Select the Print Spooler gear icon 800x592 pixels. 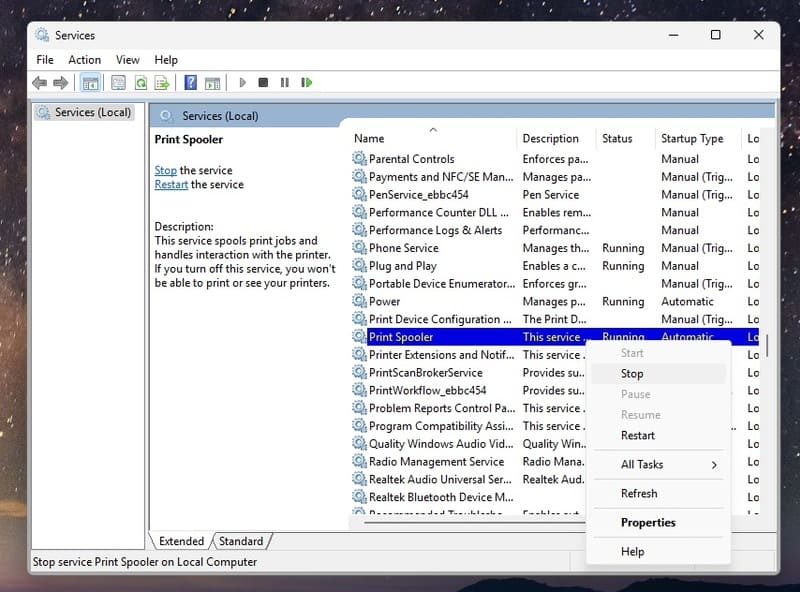[x=359, y=337]
